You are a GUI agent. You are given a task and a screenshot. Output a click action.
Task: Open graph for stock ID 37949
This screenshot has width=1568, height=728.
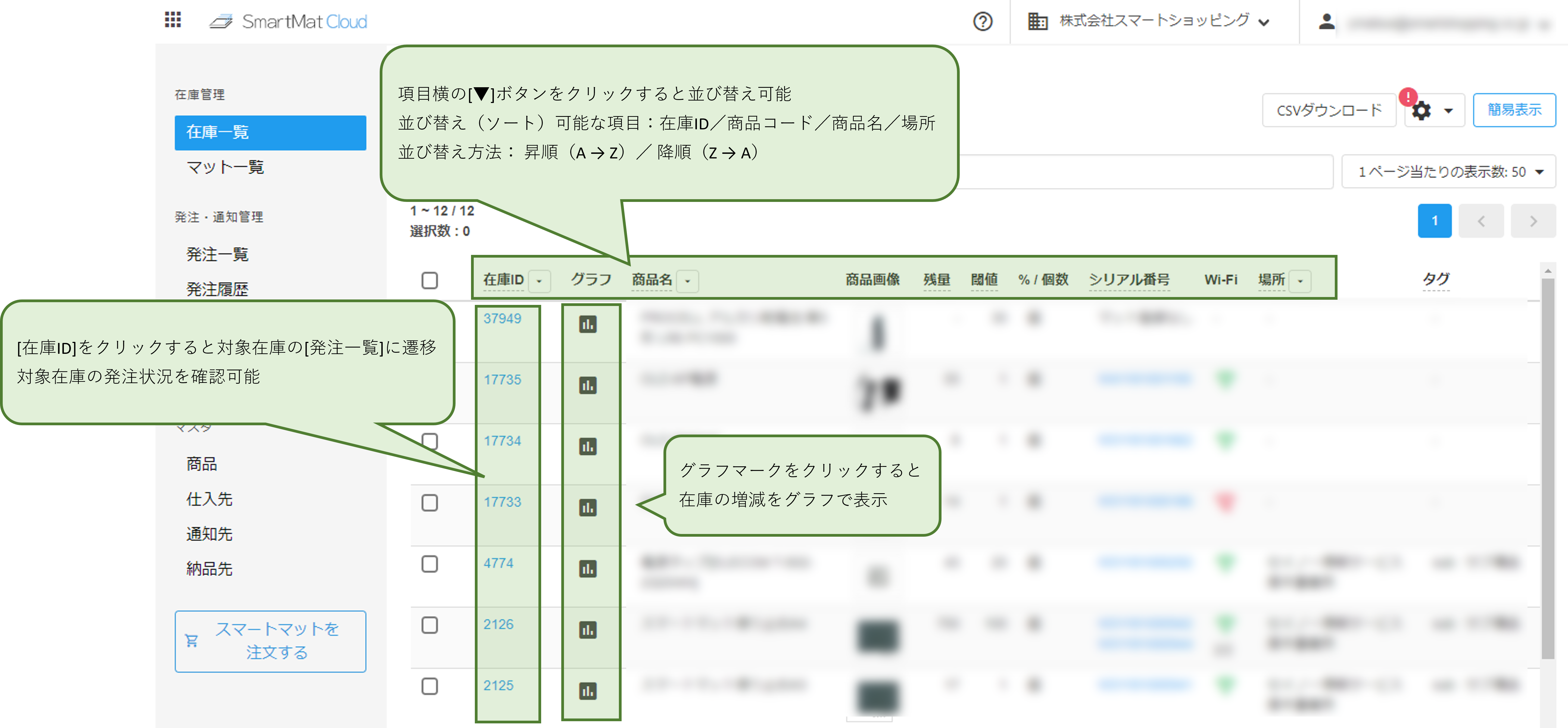click(x=587, y=324)
